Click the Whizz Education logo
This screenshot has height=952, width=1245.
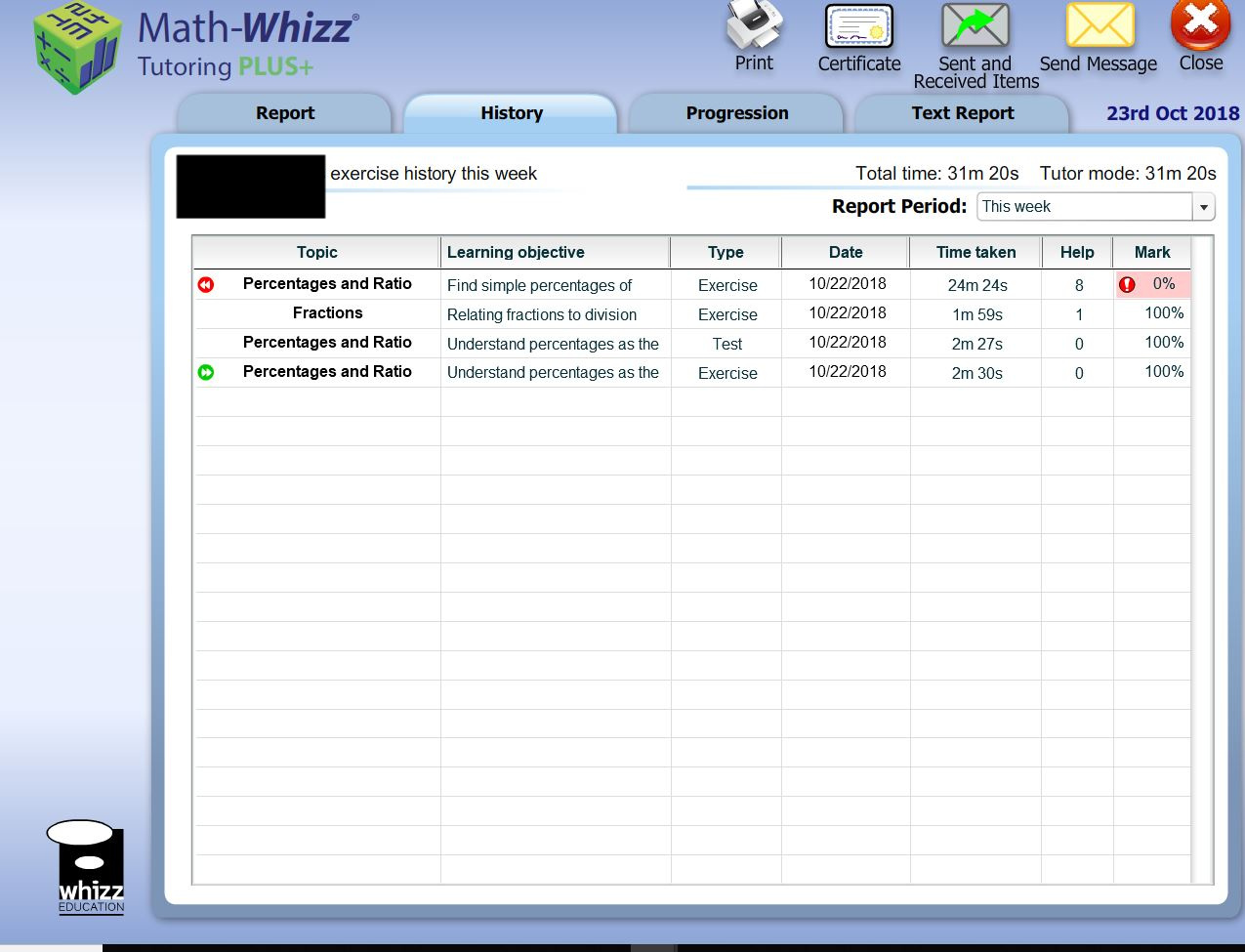click(x=89, y=863)
